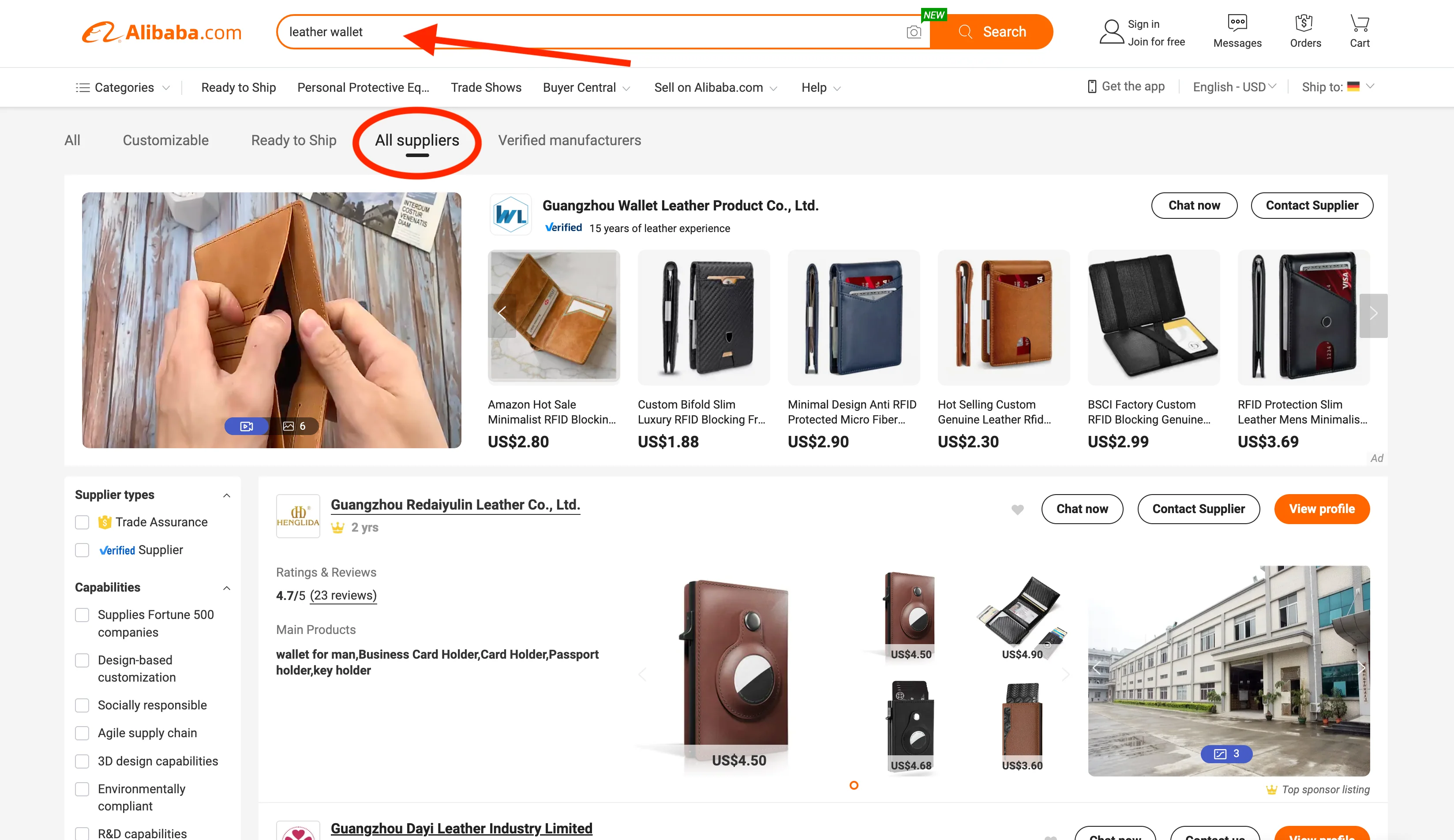
Task: Click Contact Supplier for Guangzhou Wallet Leather
Action: pos(1312,205)
